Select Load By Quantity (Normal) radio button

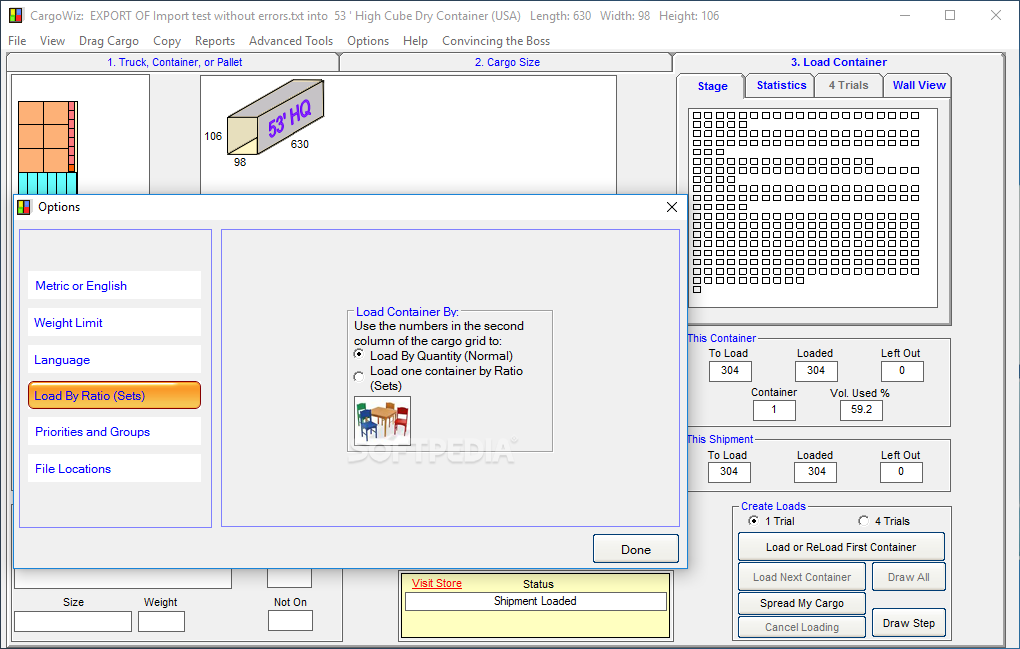(x=358, y=354)
